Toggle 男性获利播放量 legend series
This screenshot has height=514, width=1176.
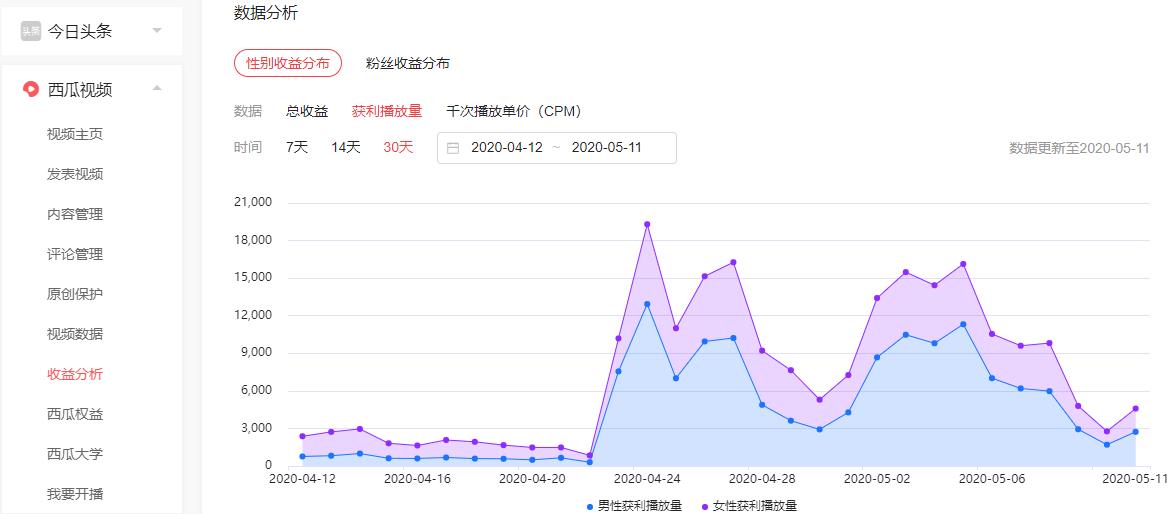[634, 506]
